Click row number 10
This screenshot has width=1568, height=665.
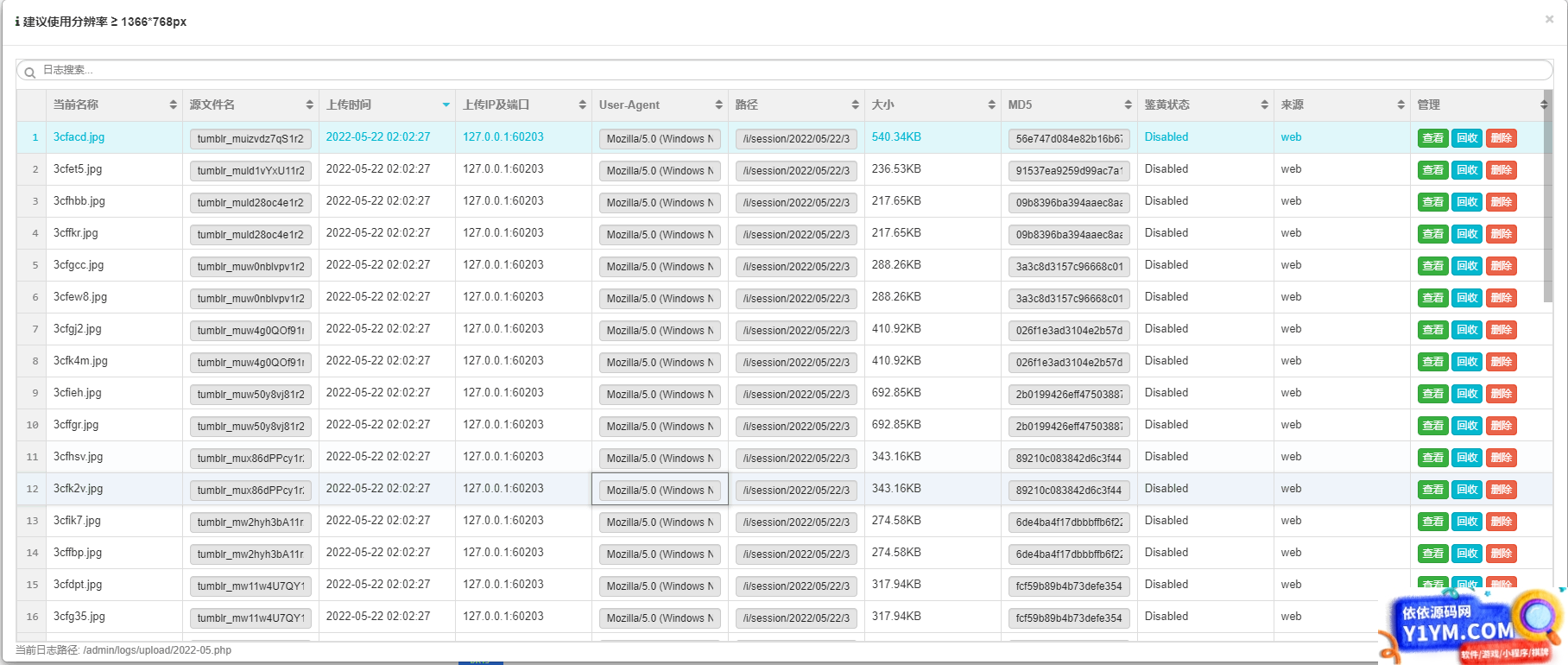click(32, 425)
